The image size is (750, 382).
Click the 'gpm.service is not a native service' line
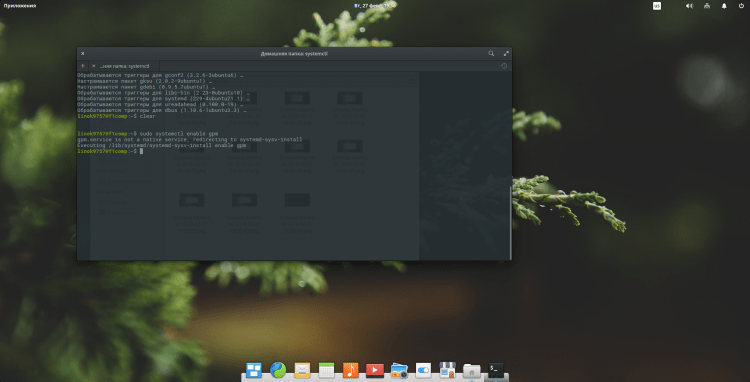coord(189,139)
